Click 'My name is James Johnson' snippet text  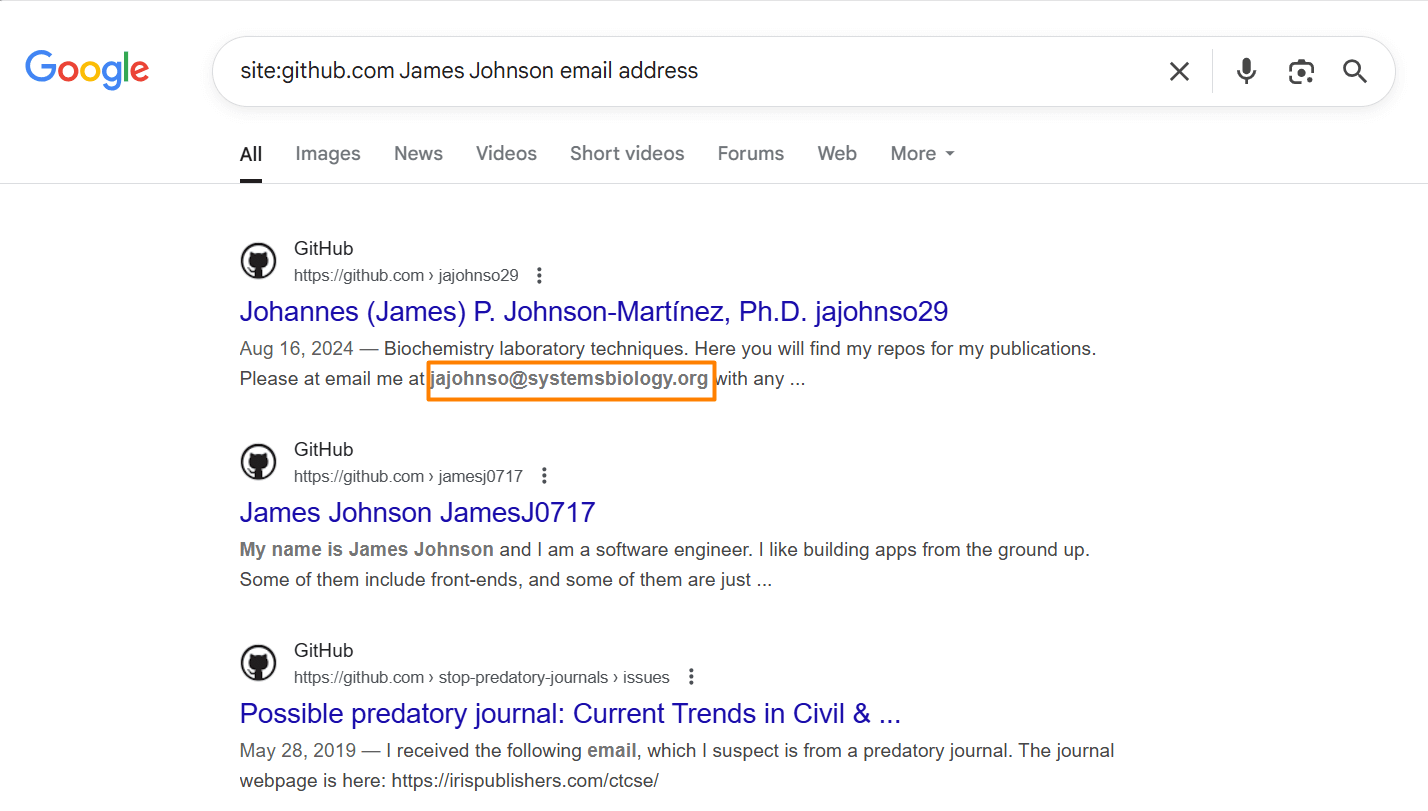367,550
